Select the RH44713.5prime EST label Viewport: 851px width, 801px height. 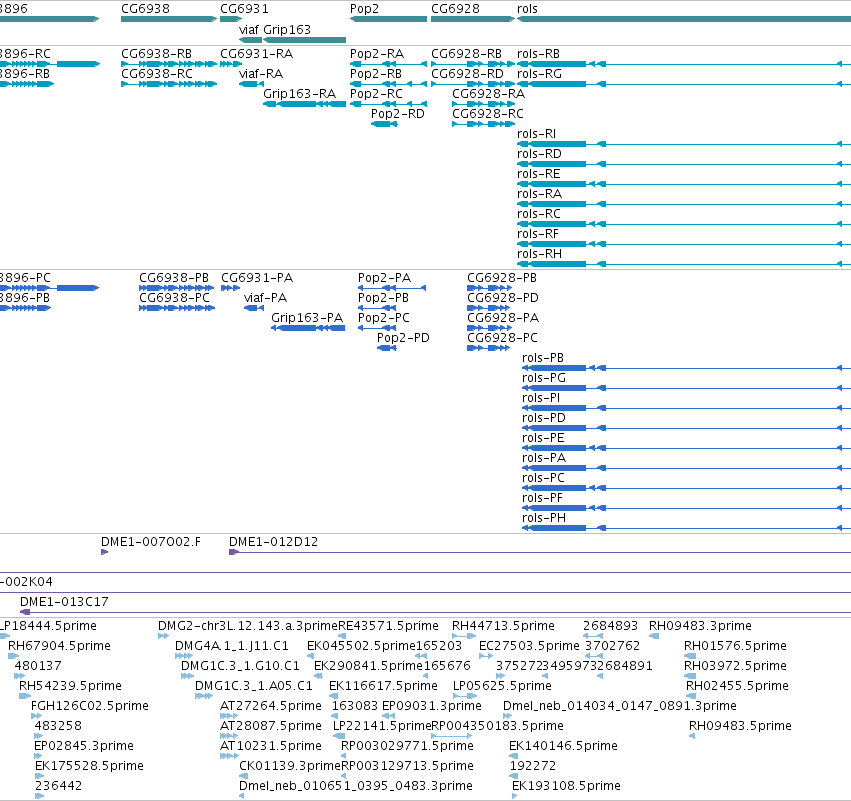[503, 626]
